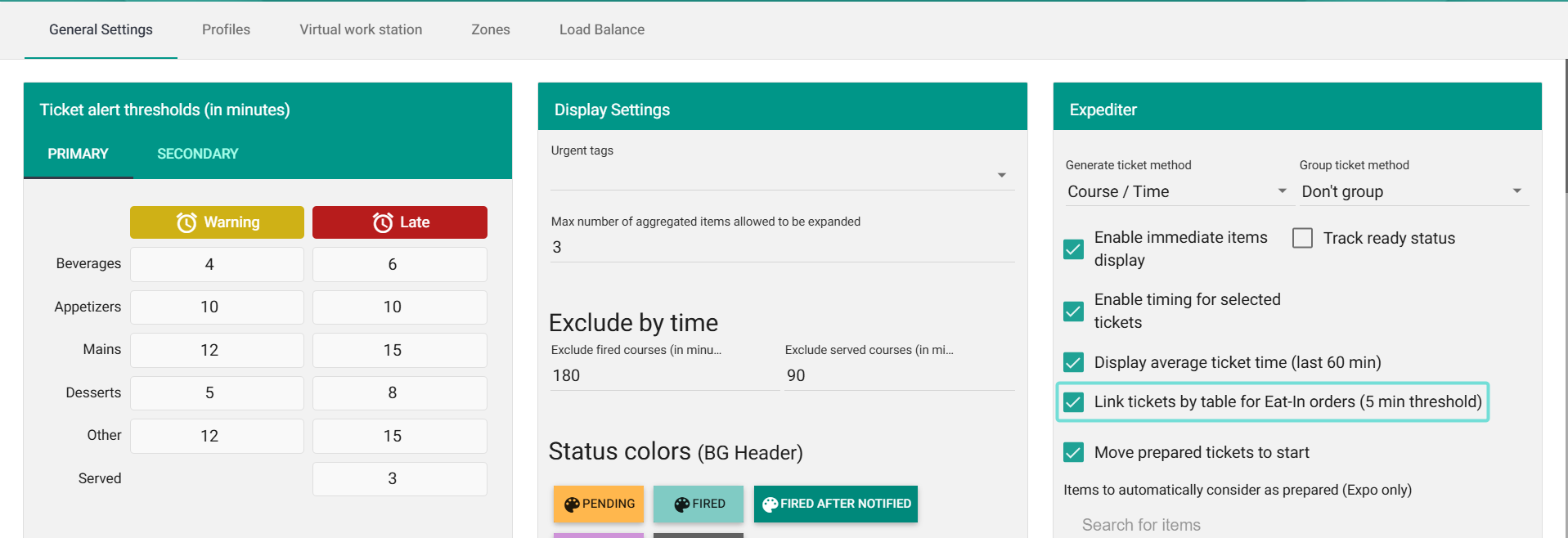The image size is (1568, 538).
Task: Click the alarm clock icon on Late header
Action: (383, 222)
